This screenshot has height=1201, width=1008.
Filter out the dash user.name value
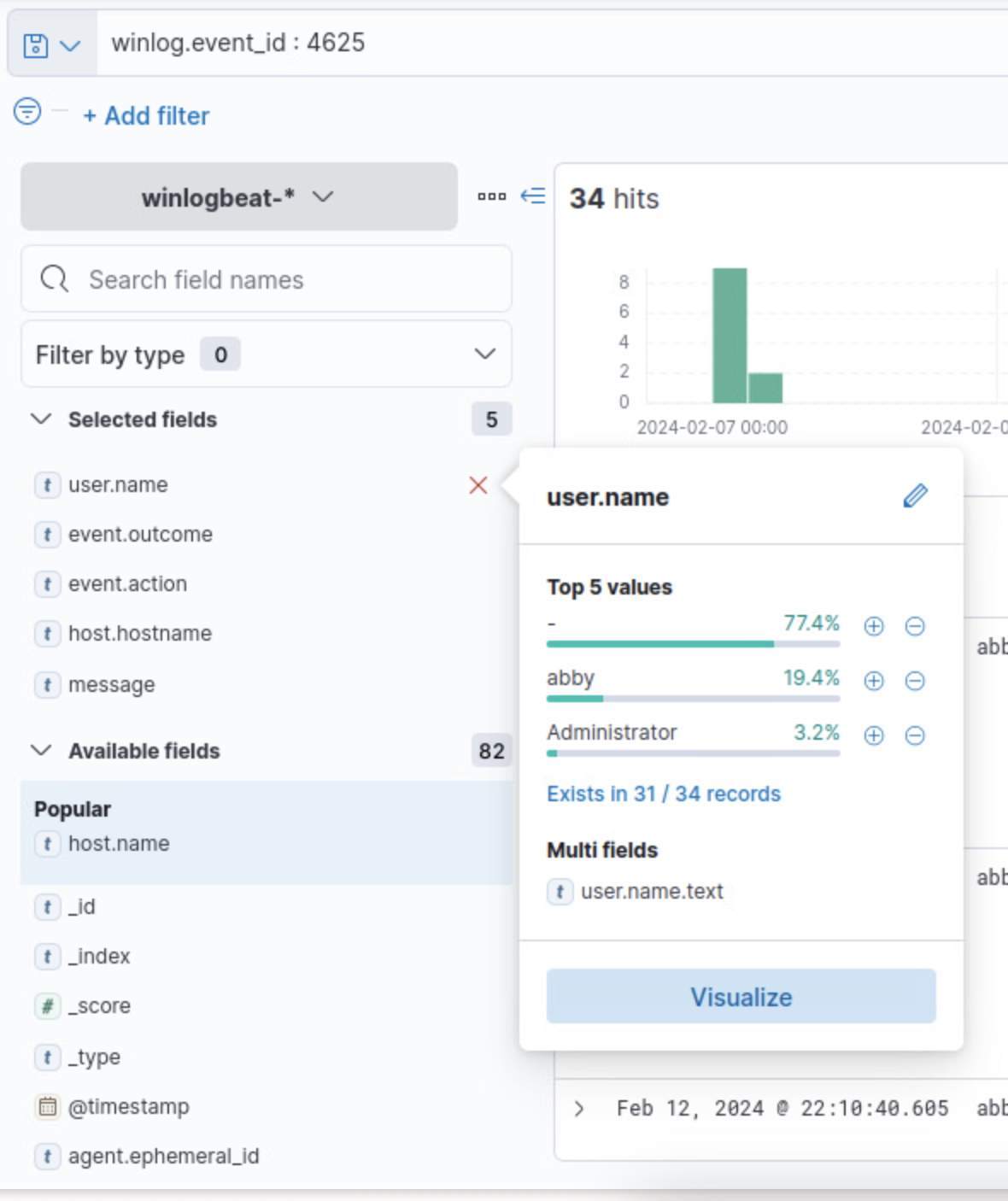pos(914,626)
